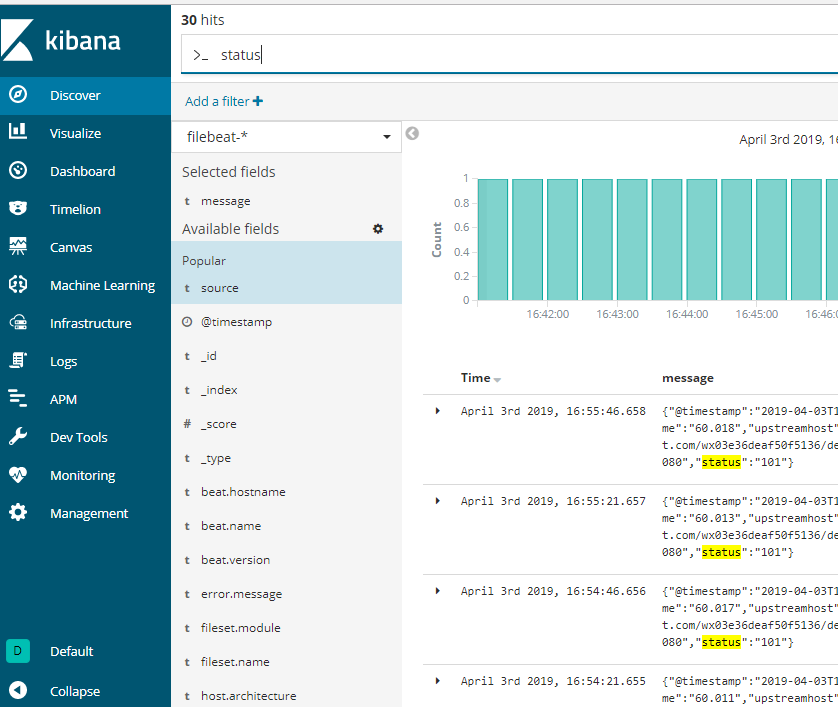The image size is (838, 707).
Task: Open Canvas easel icon
Action: pyautogui.click(x=18, y=246)
